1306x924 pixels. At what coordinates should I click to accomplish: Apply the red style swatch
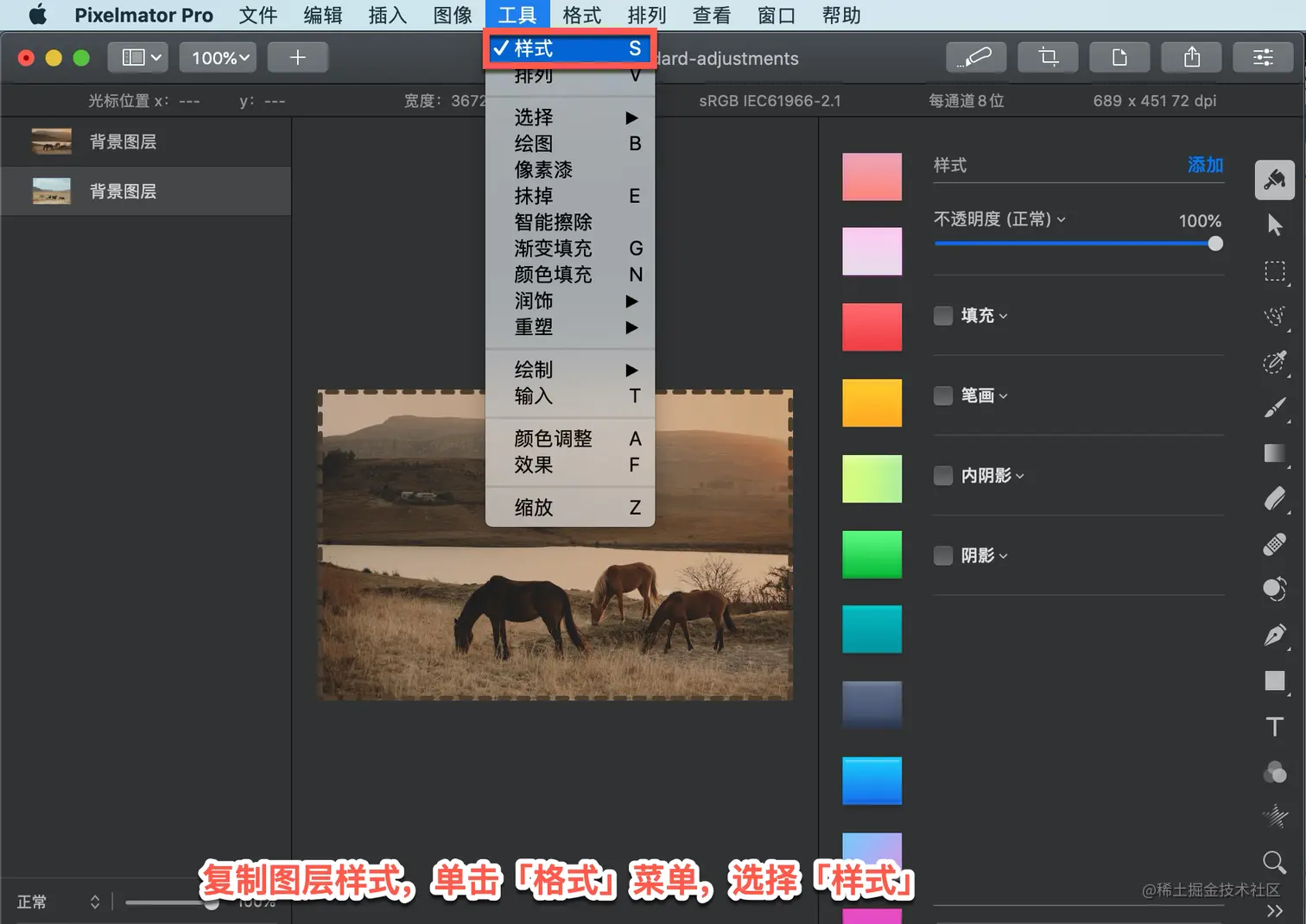click(x=872, y=326)
